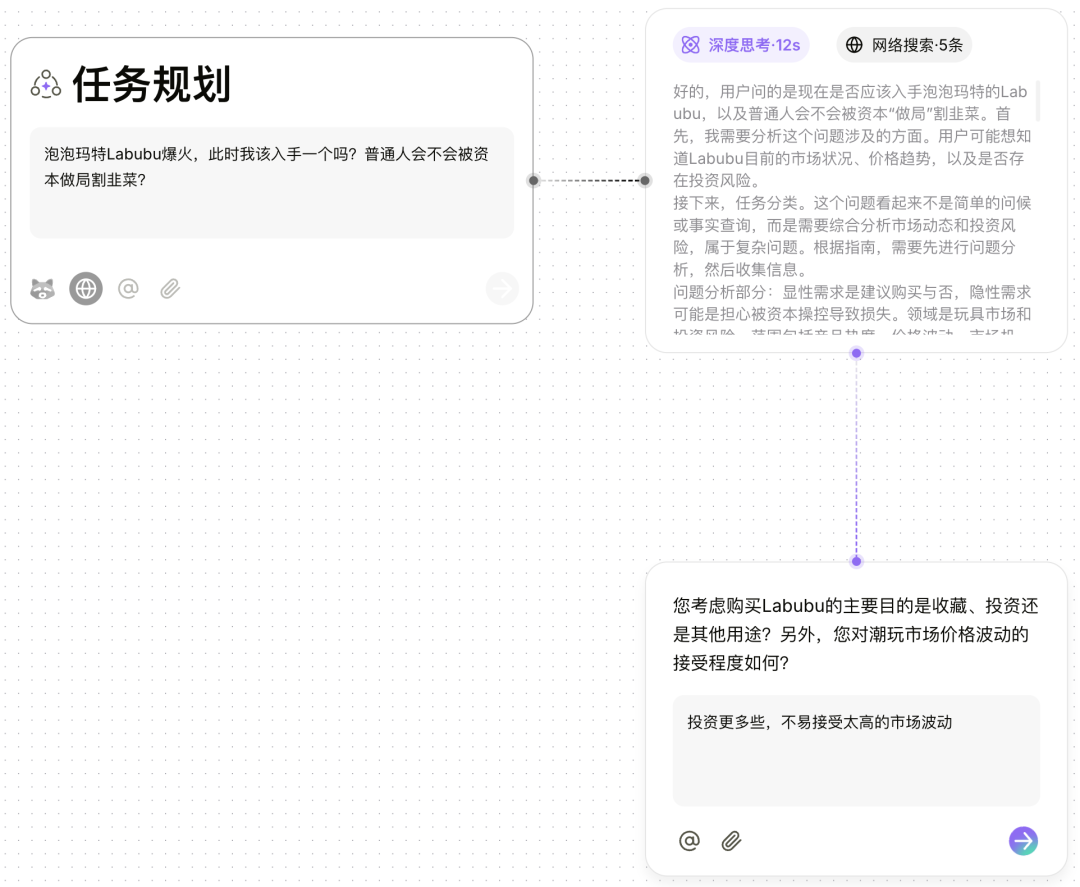
Task: Click the Labubu question input in task planning card
Action: [271, 182]
